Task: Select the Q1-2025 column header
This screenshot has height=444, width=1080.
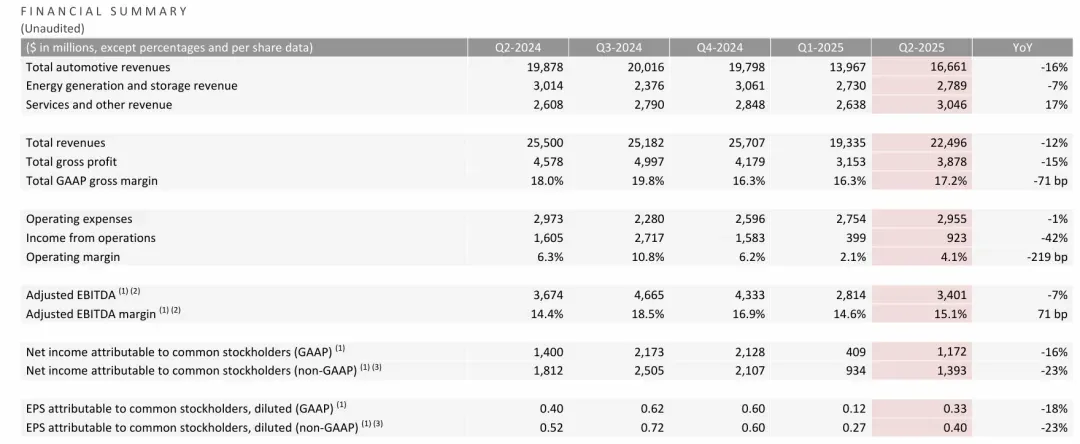Action: [x=820, y=47]
